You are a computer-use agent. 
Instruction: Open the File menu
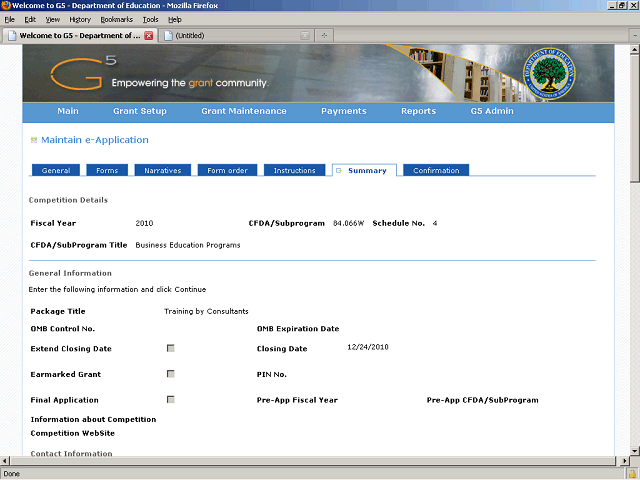click(9, 20)
